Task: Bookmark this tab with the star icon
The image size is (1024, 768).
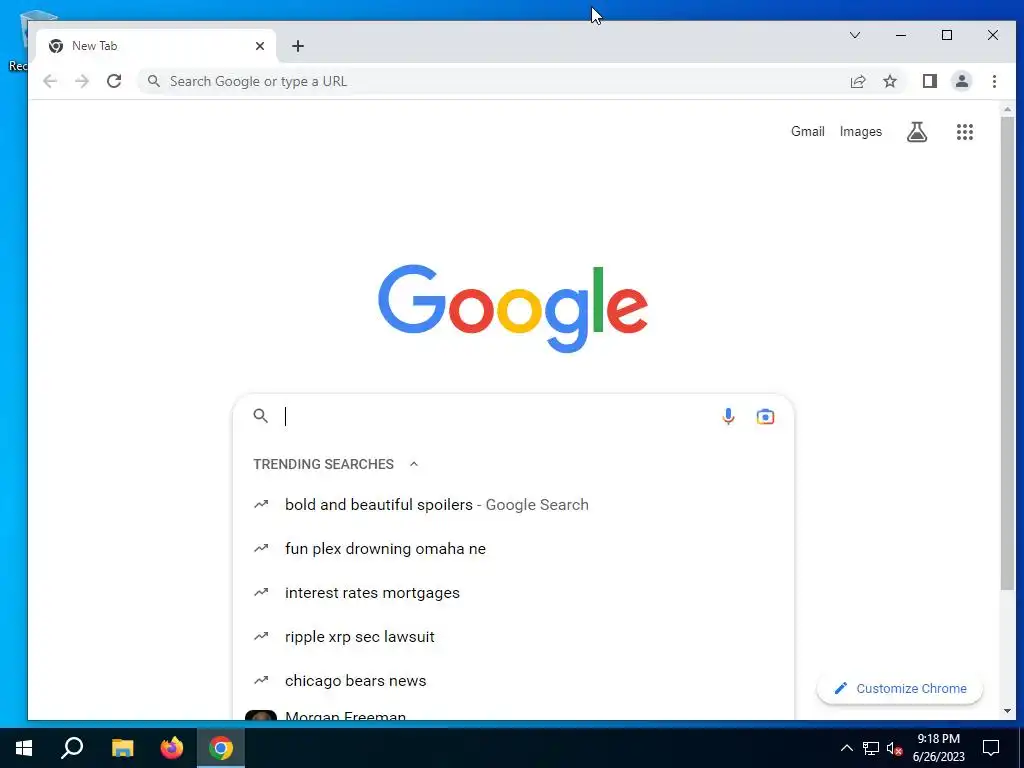Action: pyautogui.click(x=890, y=82)
